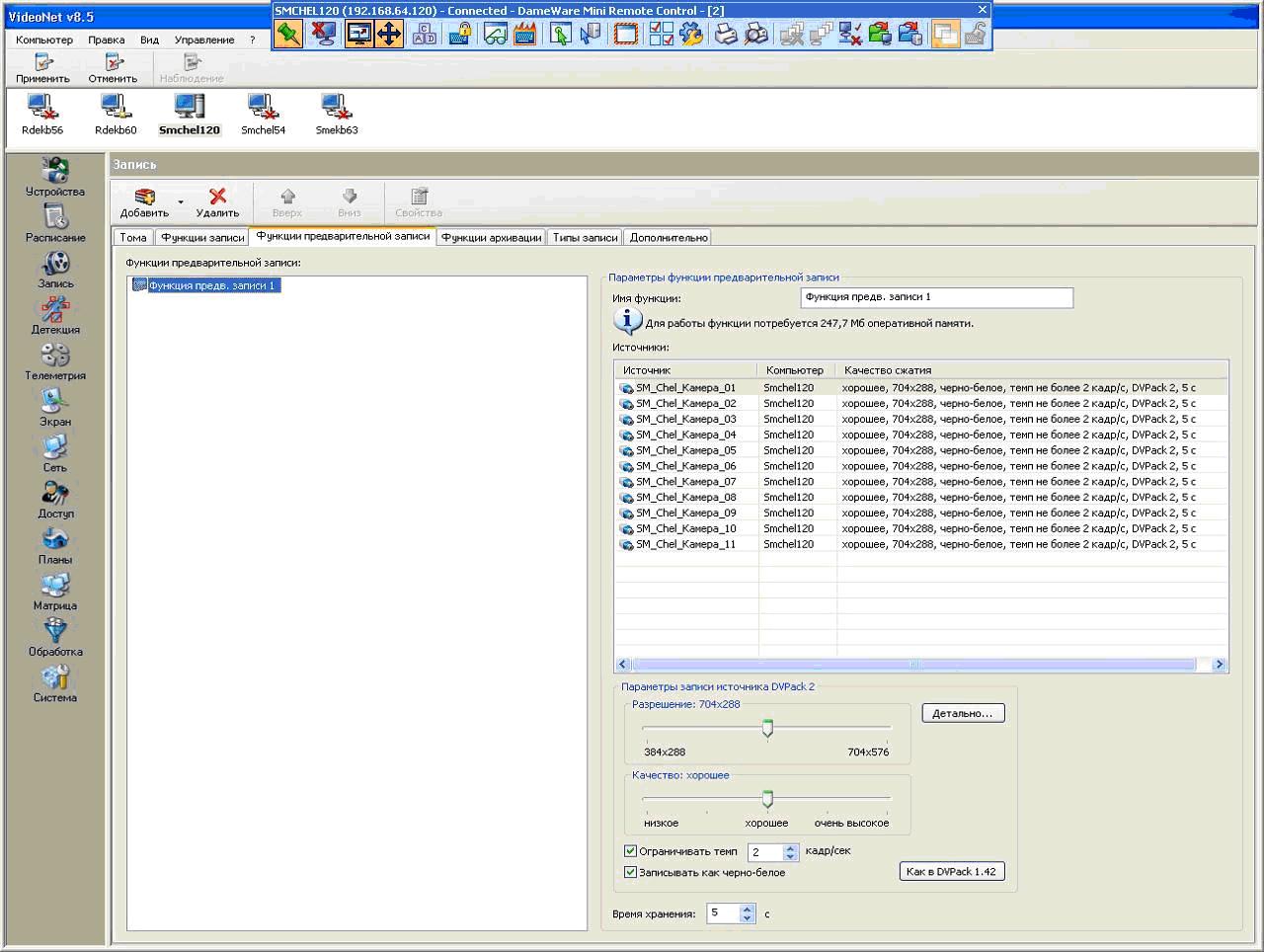Screen dimensions: 1264x952
Task: Select the Экран sidebar icon
Action: click(x=55, y=408)
